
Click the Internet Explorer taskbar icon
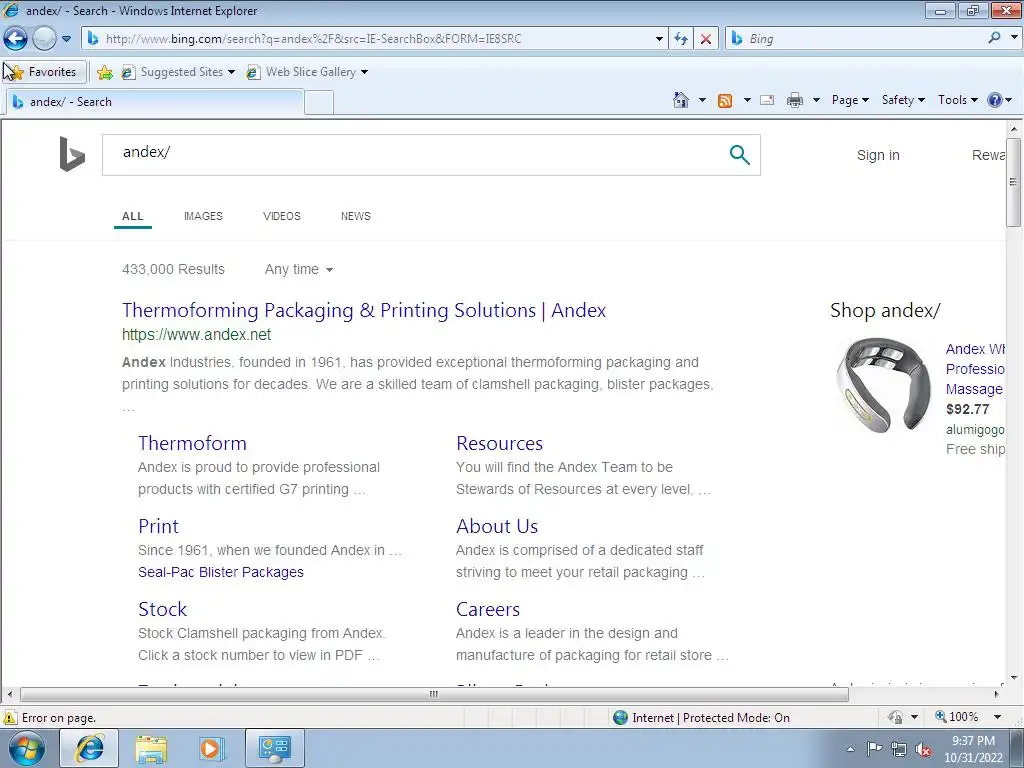pyautogui.click(x=89, y=749)
